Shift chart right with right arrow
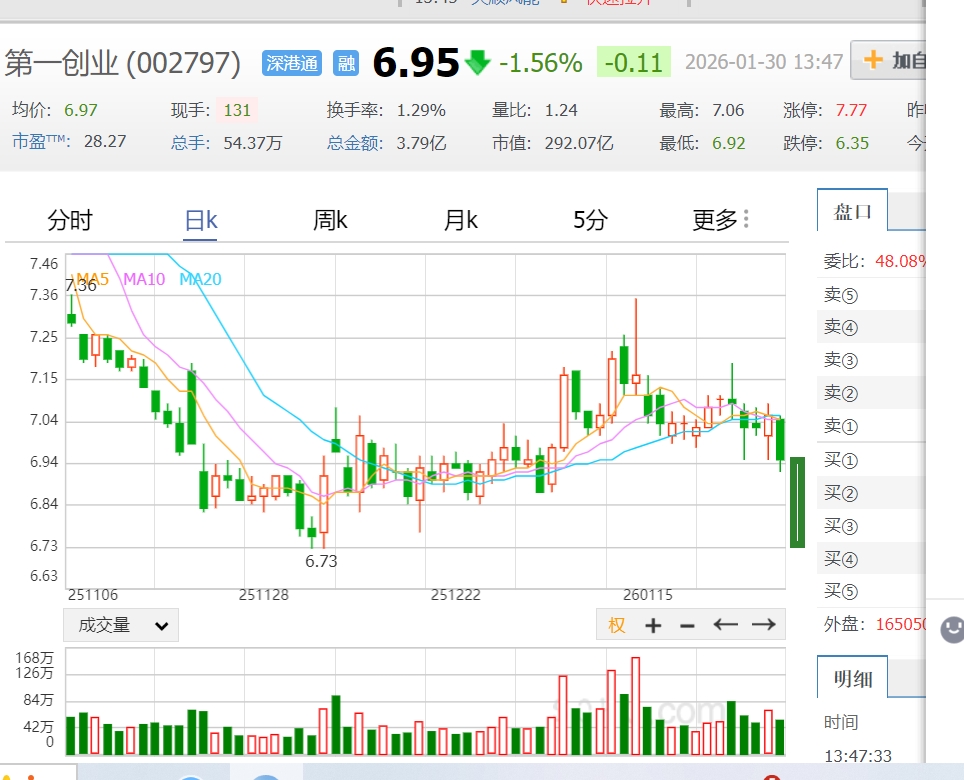 [764, 625]
